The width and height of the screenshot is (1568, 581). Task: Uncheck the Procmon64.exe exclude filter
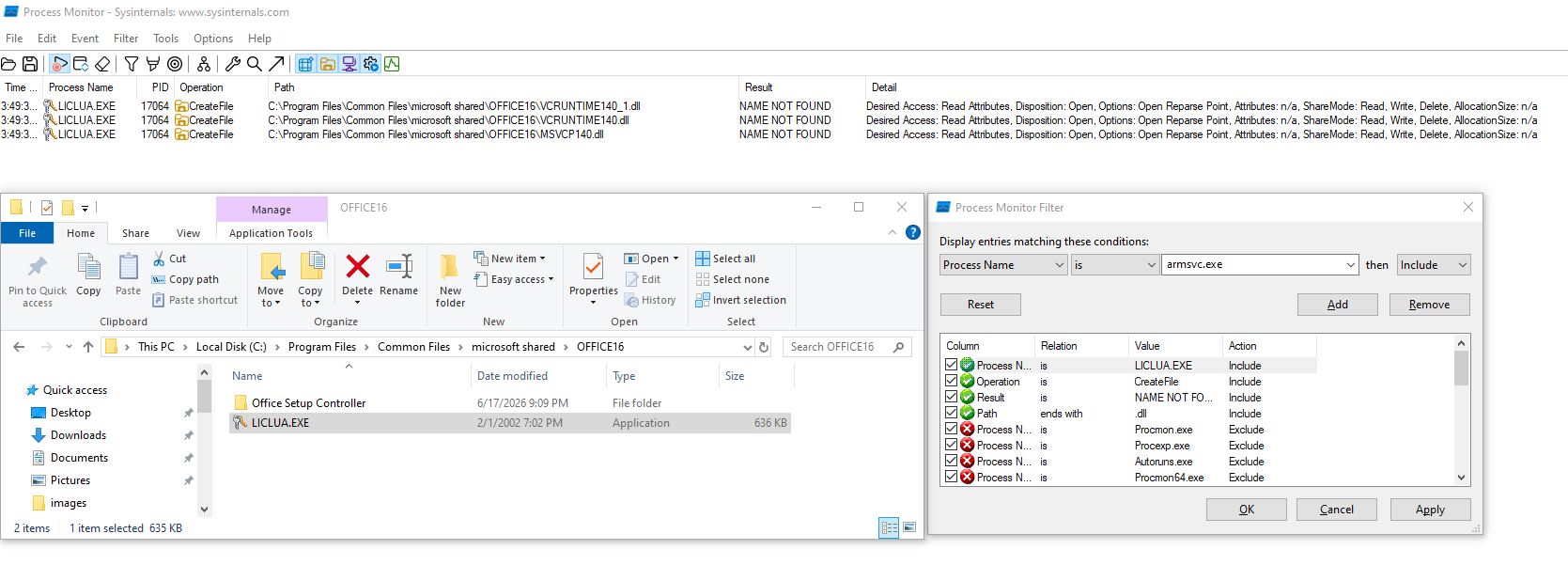[x=951, y=477]
